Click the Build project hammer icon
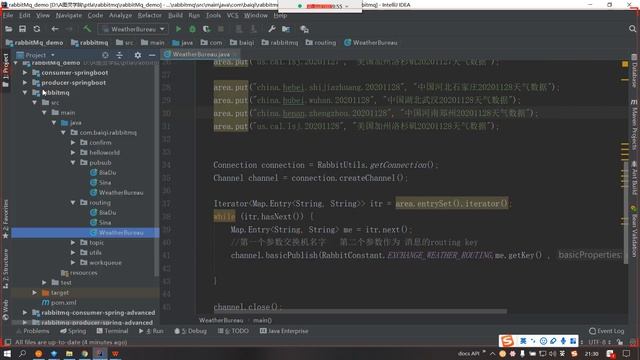The width and height of the screenshot is (640, 360). (87, 29)
